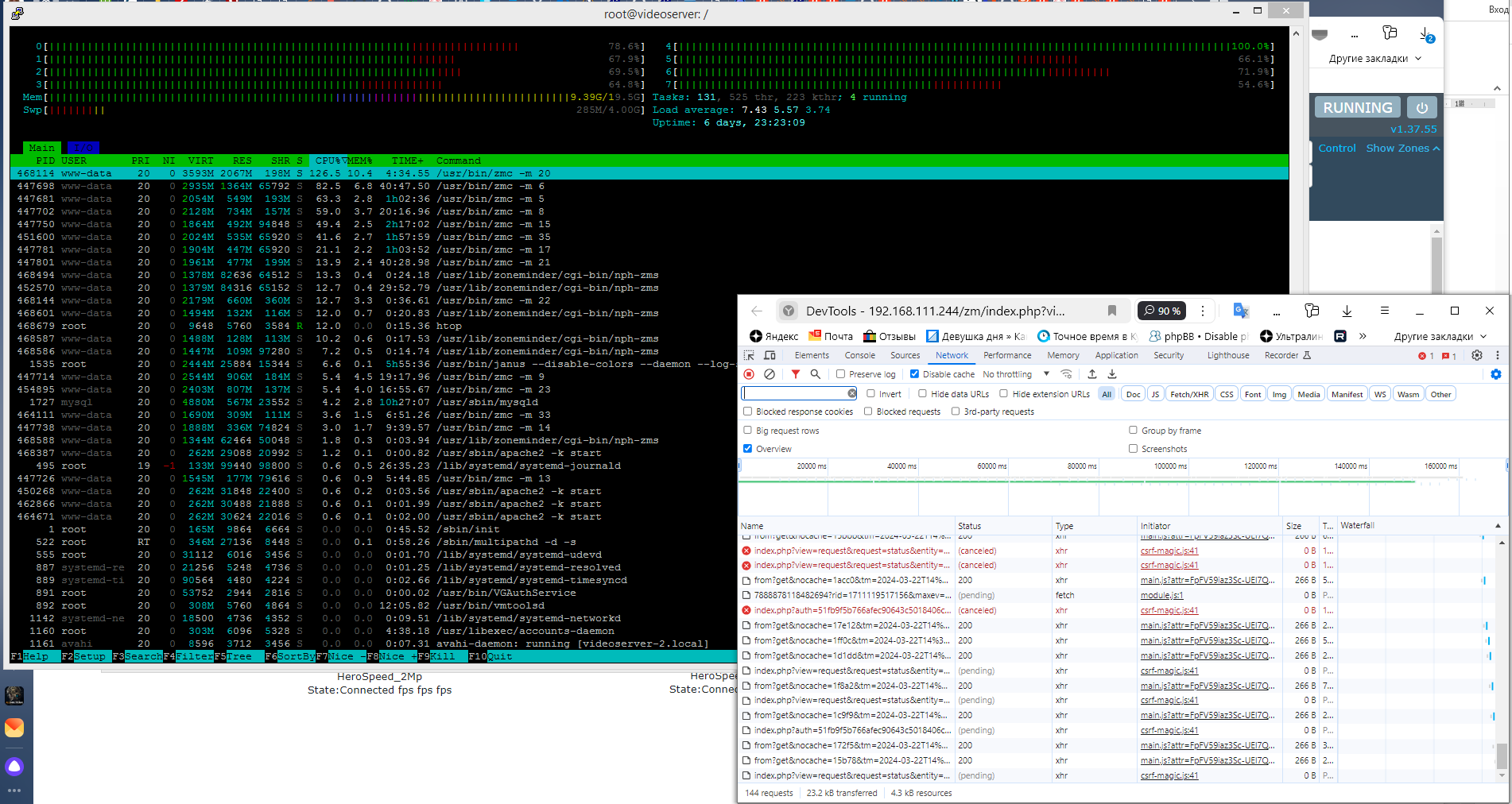Click the export HAR download icon
Viewport: 1512px width, 804px height.
point(1112,374)
